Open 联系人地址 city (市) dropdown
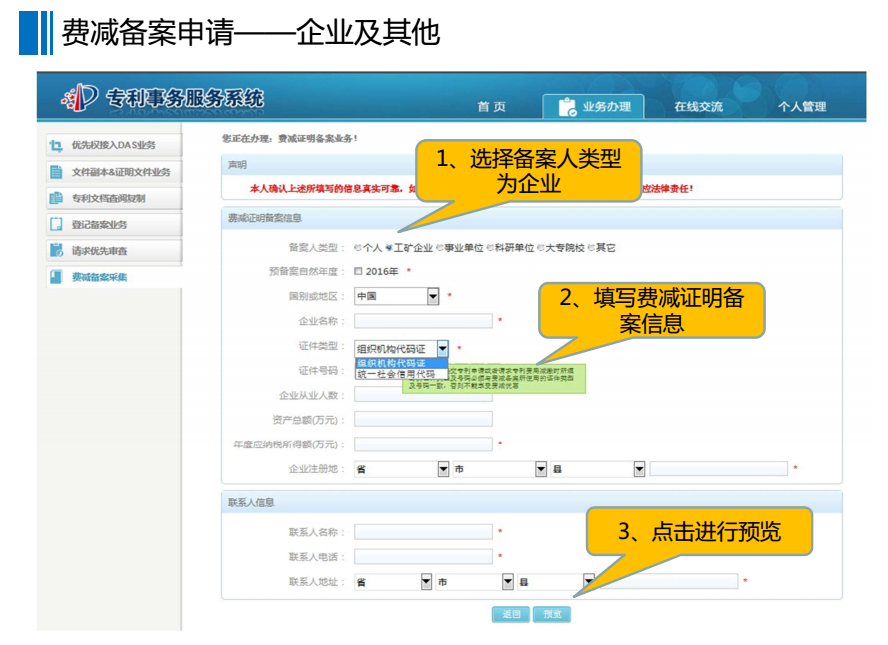This screenshot has height=645, width=888. 475,582
